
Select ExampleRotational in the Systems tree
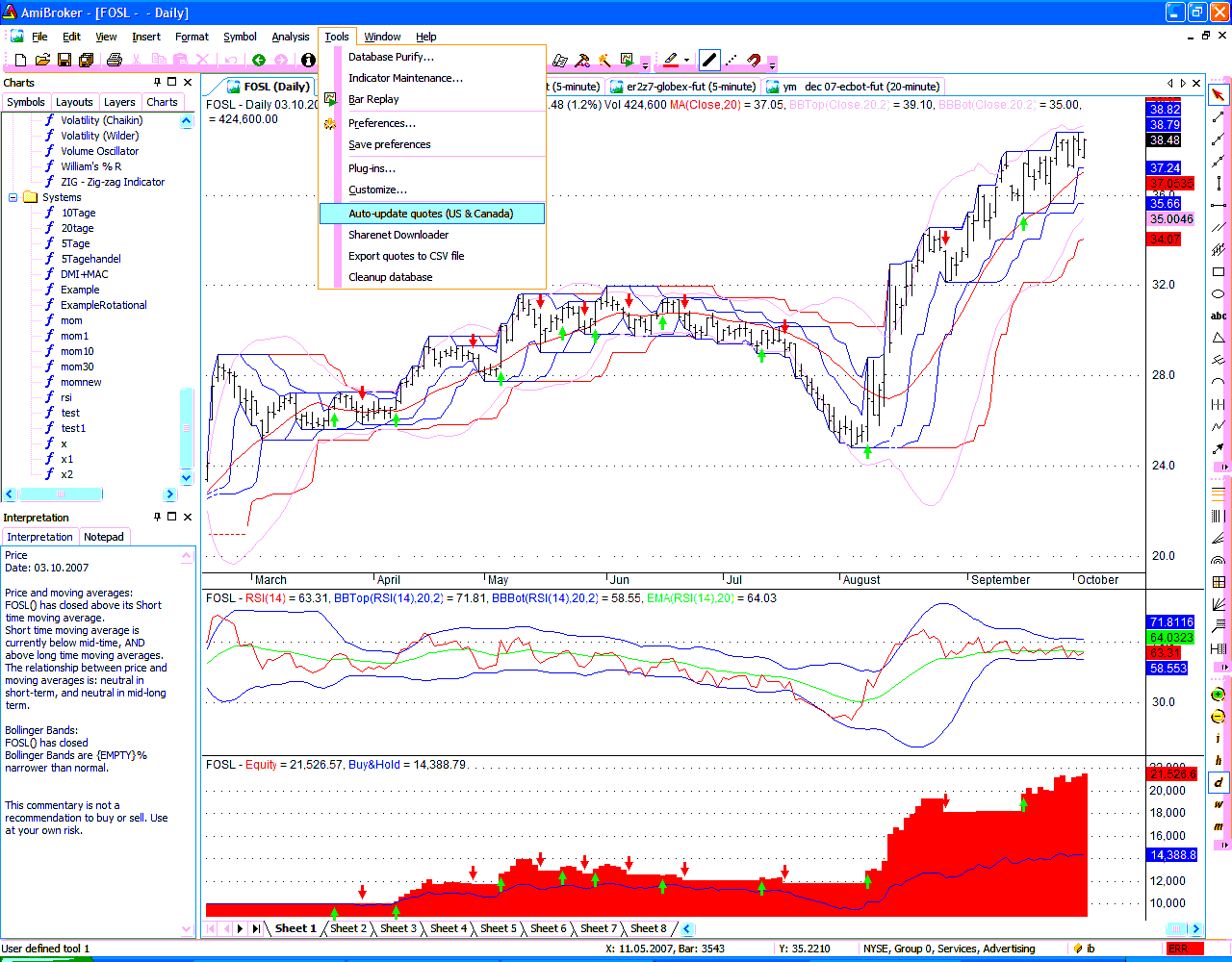(104, 305)
